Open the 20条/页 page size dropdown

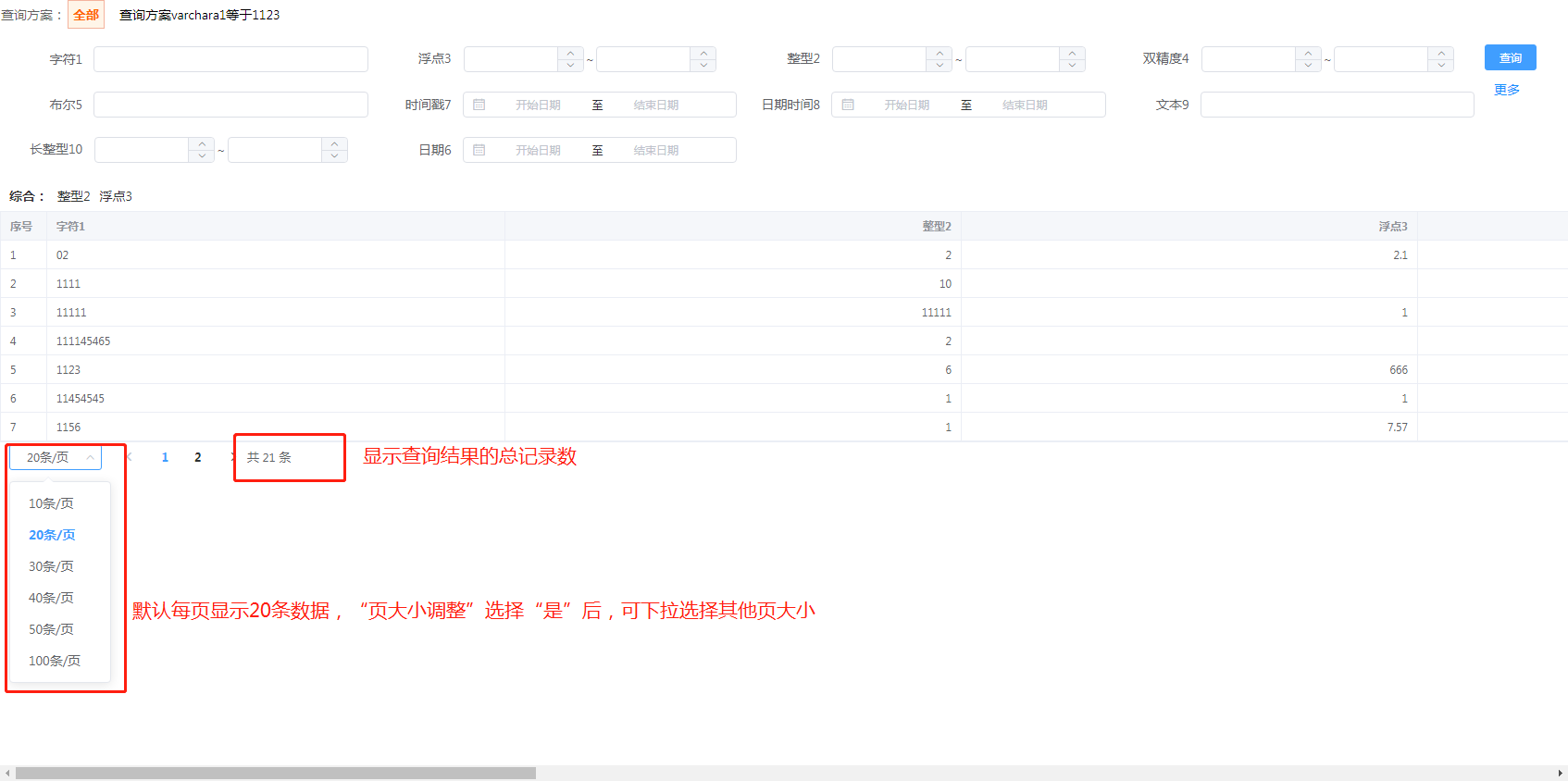[56, 457]
